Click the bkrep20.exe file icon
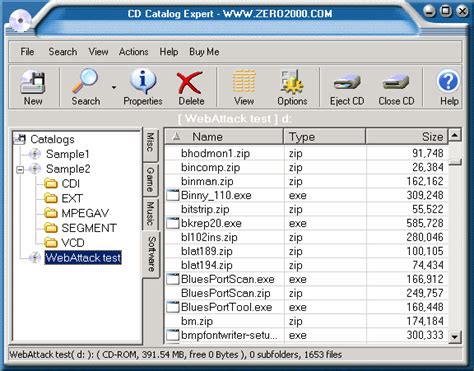 click(x=173, y=223)
